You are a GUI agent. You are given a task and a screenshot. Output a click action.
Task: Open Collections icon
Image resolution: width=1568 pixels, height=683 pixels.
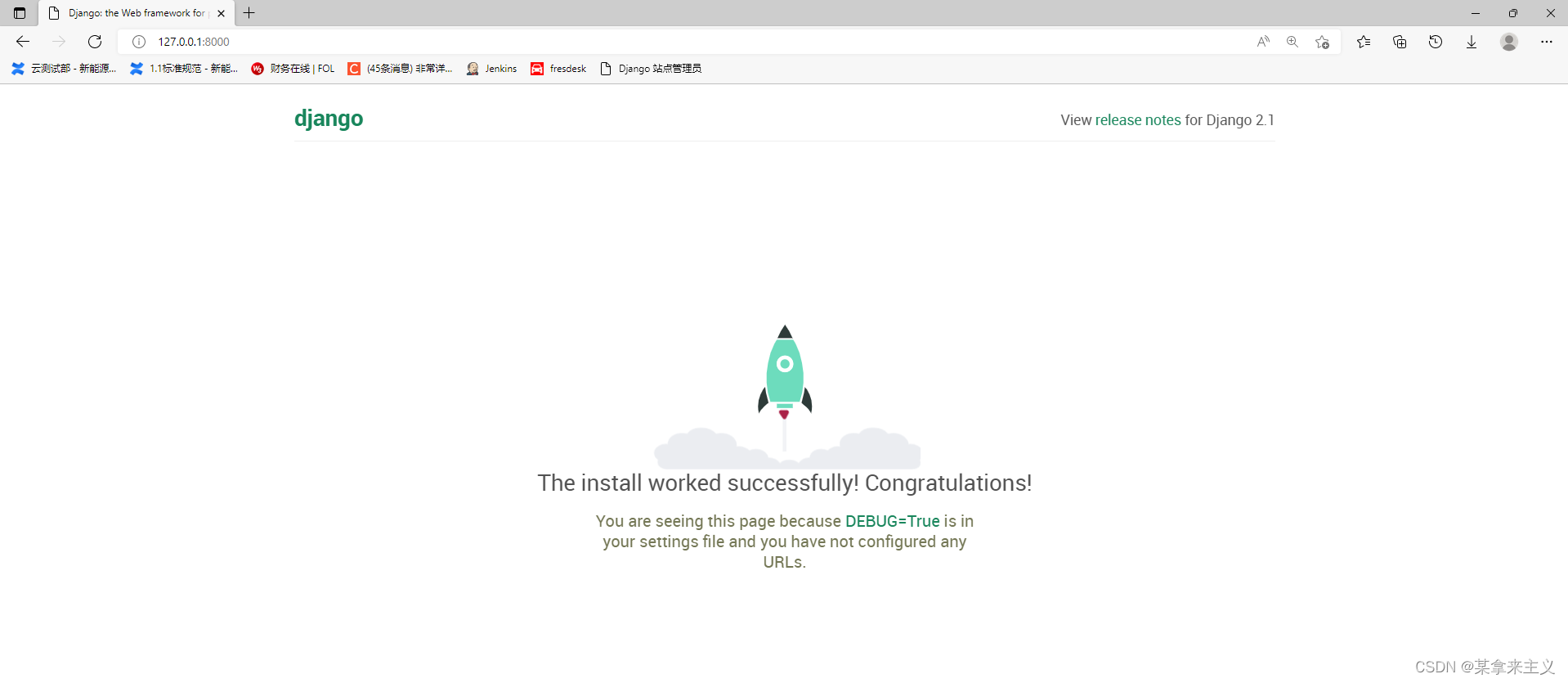[x=1400, y=42]
